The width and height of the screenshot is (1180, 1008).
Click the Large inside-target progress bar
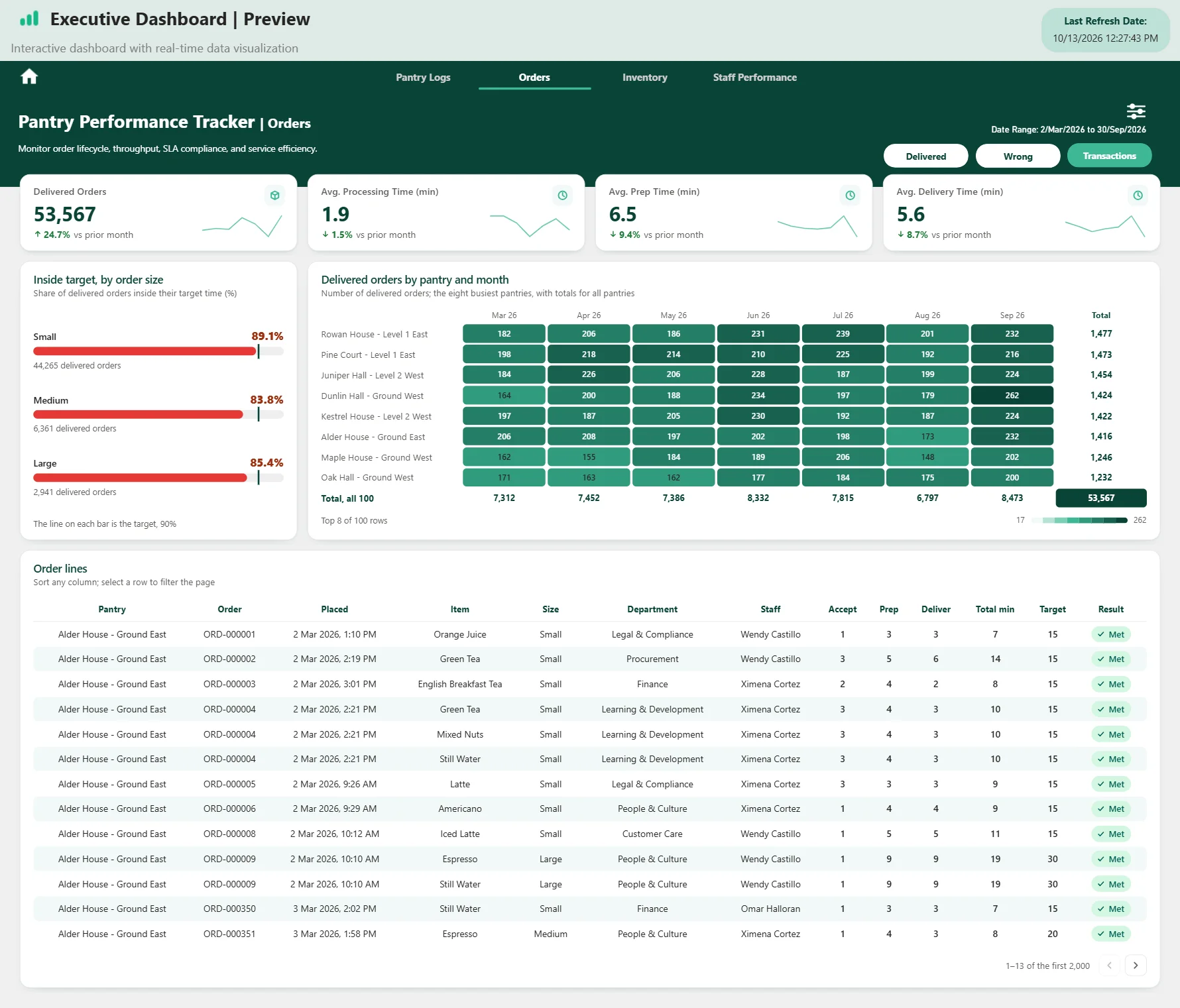pyautogui.click(x=158, y=478)
